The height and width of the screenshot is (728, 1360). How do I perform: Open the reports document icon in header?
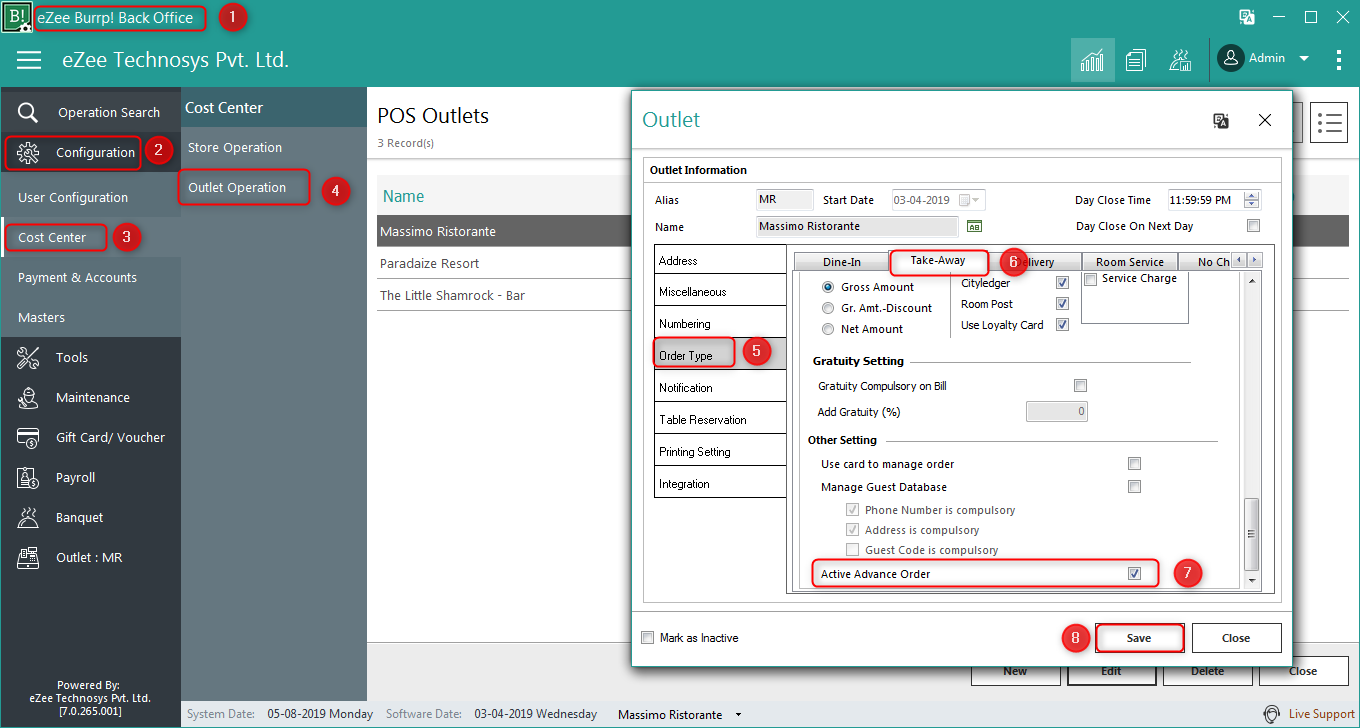1136,60
